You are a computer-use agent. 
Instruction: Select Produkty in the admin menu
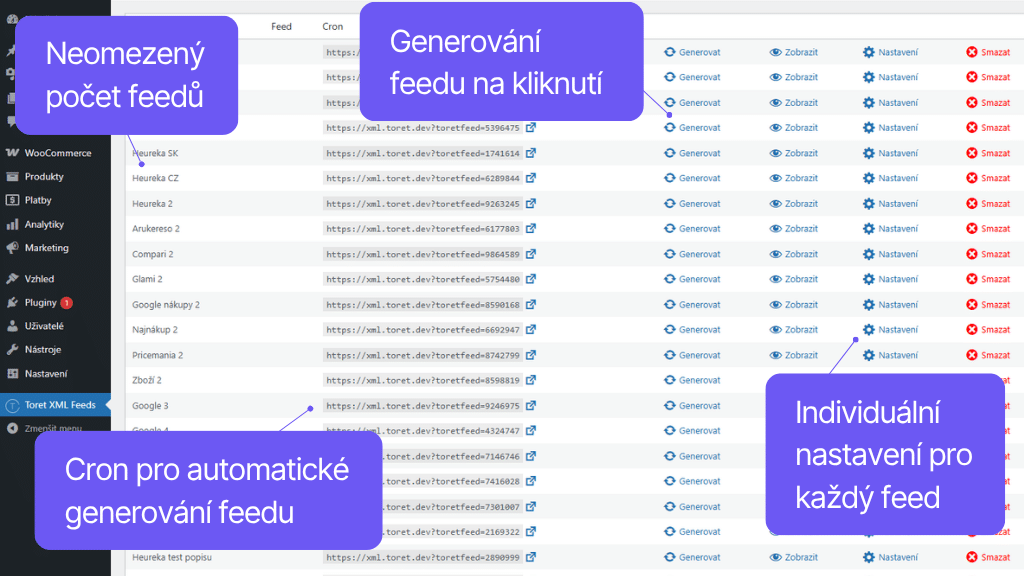coord(45,176)
